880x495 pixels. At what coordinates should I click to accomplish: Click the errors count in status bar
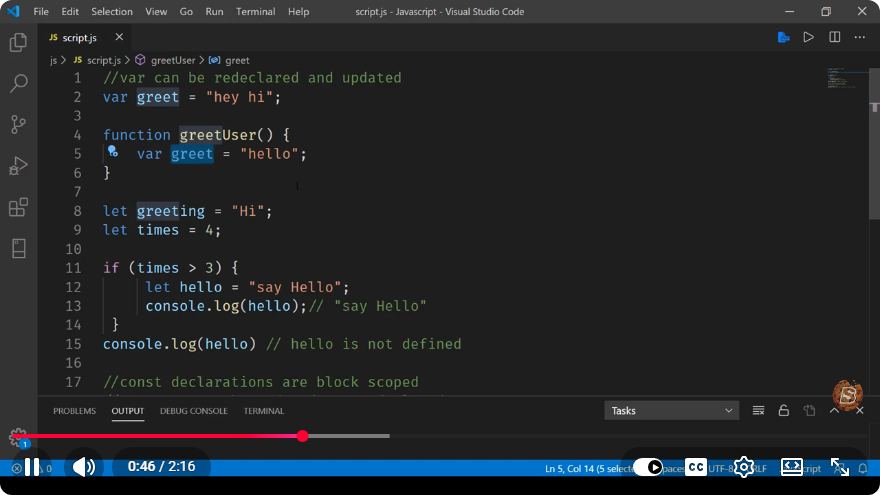[17, 468]
